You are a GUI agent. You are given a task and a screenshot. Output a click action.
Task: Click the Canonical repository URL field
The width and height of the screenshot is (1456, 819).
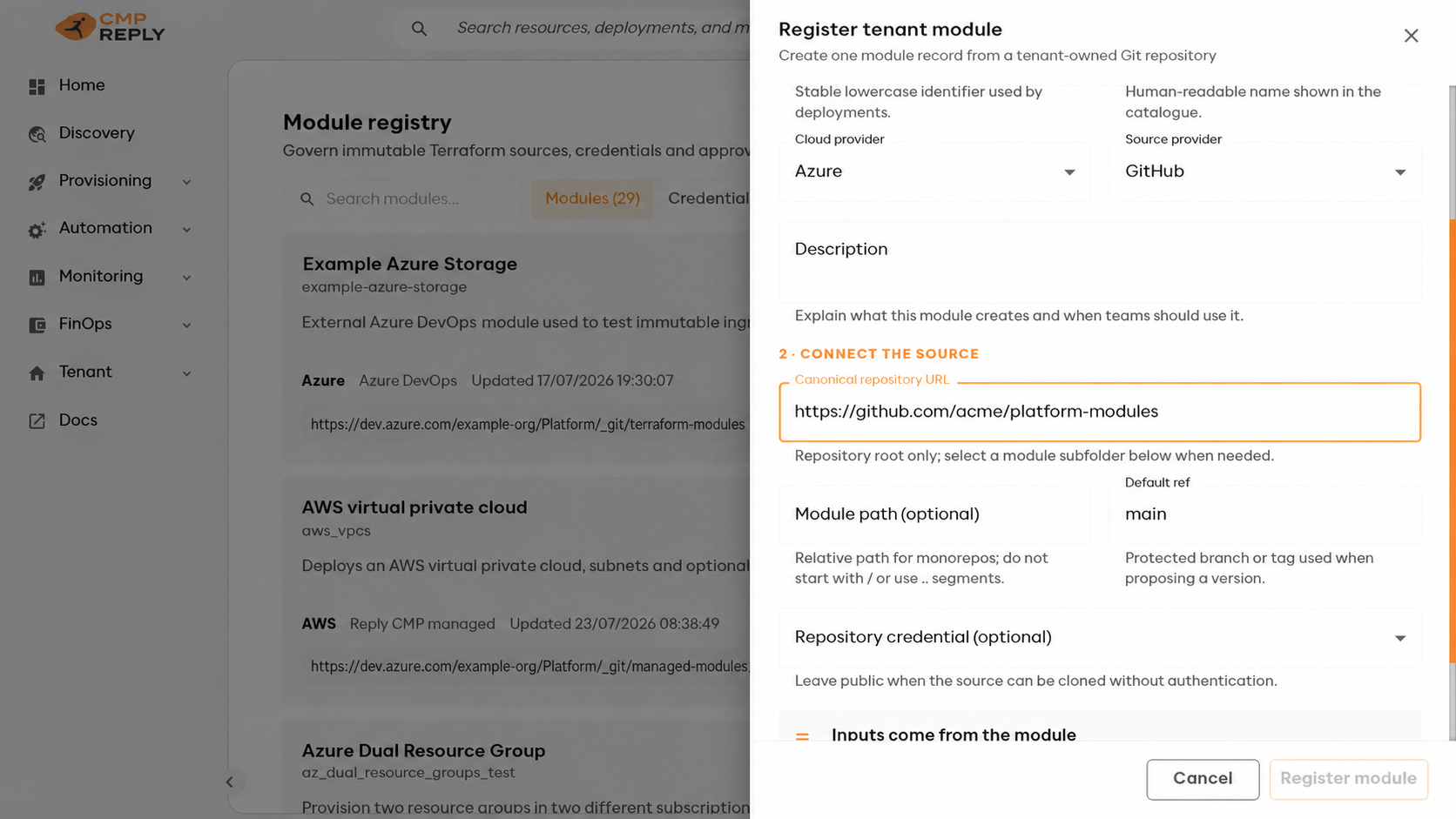(1100, 412)
